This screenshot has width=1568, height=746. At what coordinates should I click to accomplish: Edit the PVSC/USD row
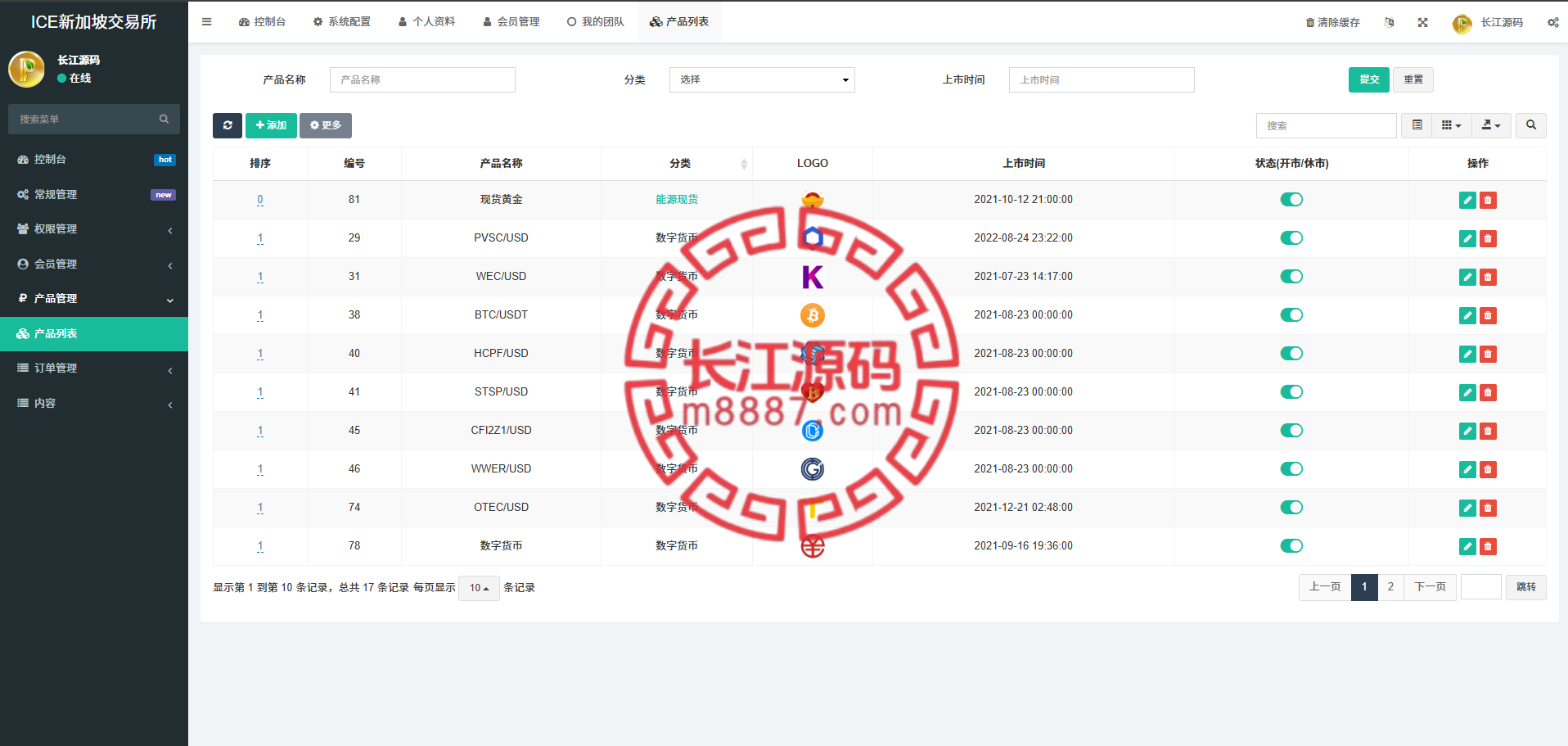[1467, 238]
